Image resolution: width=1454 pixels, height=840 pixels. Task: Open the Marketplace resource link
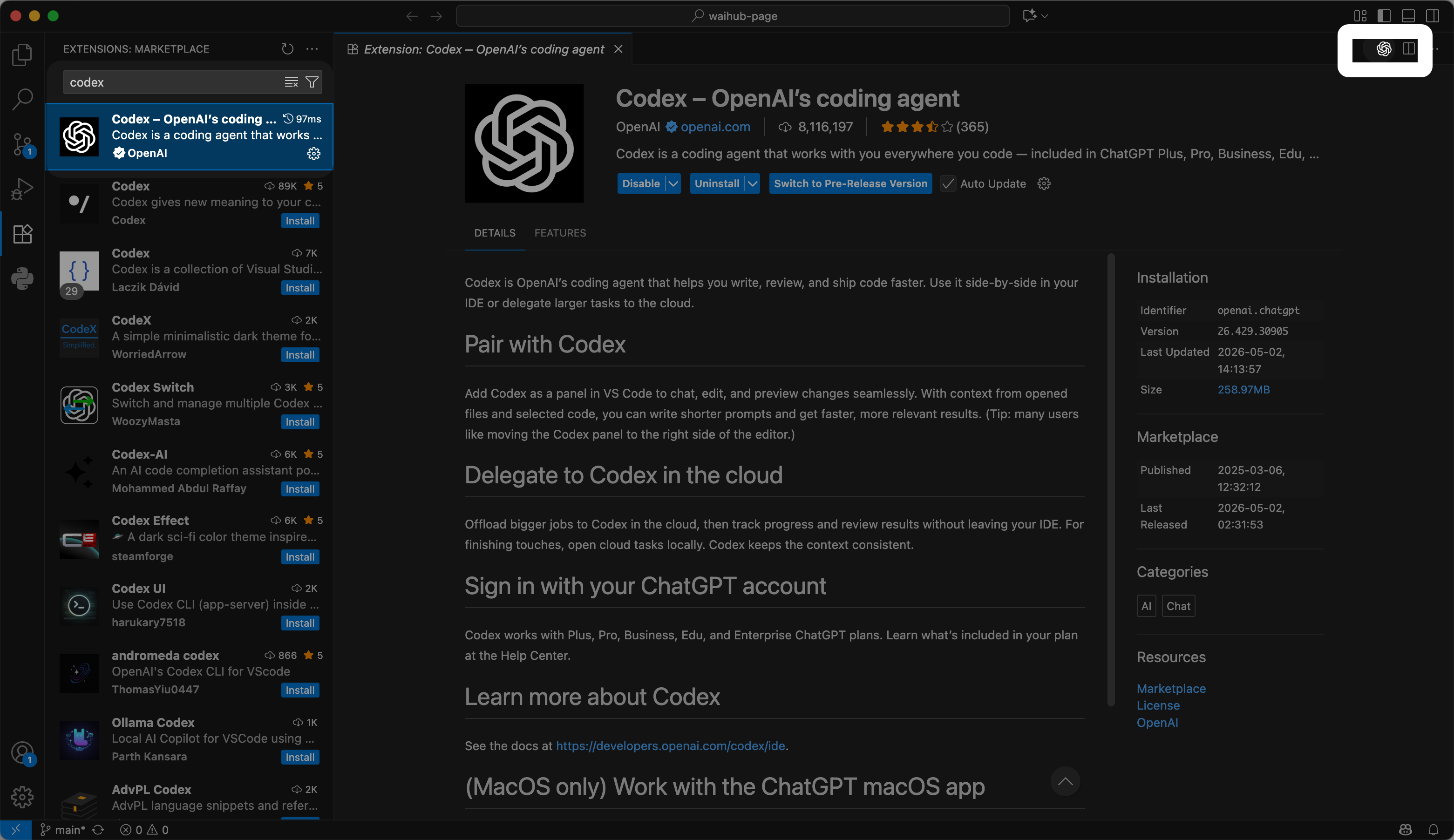1171,688
